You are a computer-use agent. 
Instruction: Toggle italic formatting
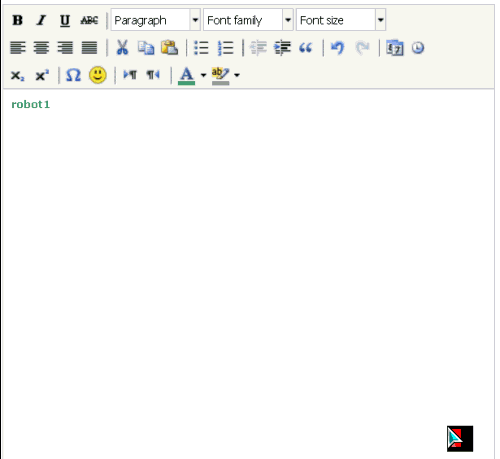[41, 20]
